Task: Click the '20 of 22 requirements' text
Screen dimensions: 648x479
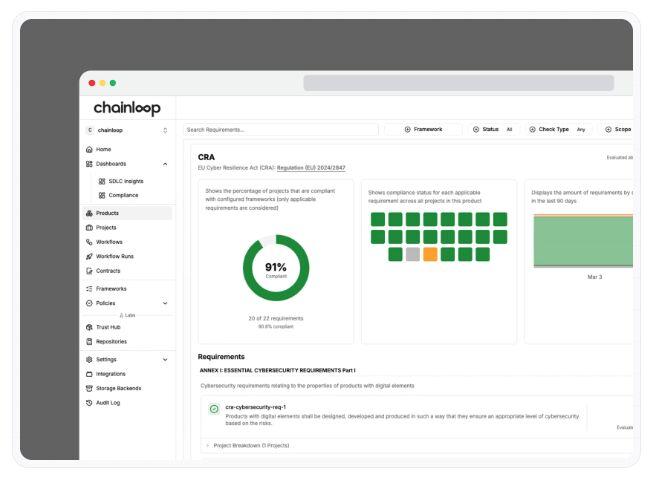Action: coord(276,319)
